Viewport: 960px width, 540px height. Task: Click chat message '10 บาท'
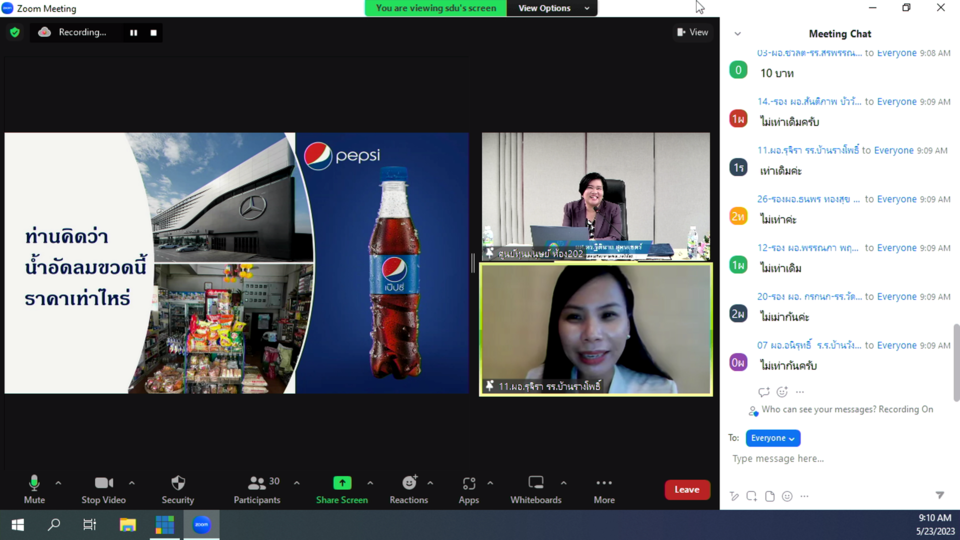click(777, 73)
